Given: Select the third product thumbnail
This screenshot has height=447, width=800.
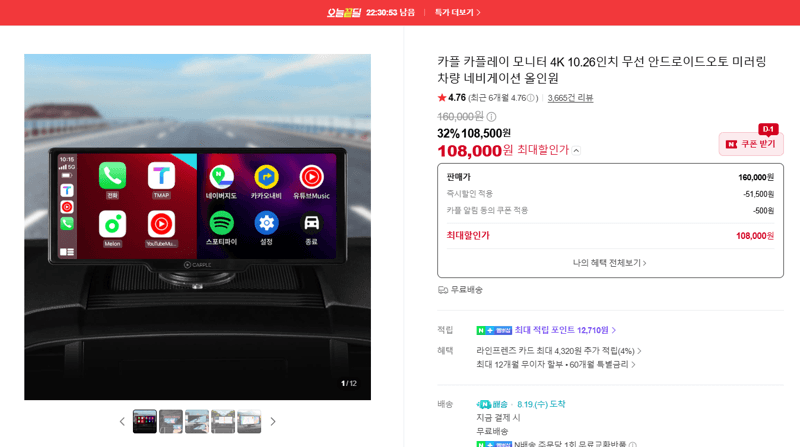Looking at the screenshot, I should (197, 421).
